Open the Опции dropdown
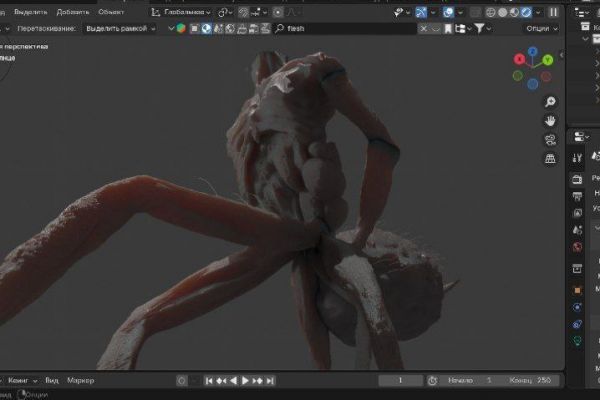The height and width of the screenshot is (400, 600). click(x=540, y=29)
